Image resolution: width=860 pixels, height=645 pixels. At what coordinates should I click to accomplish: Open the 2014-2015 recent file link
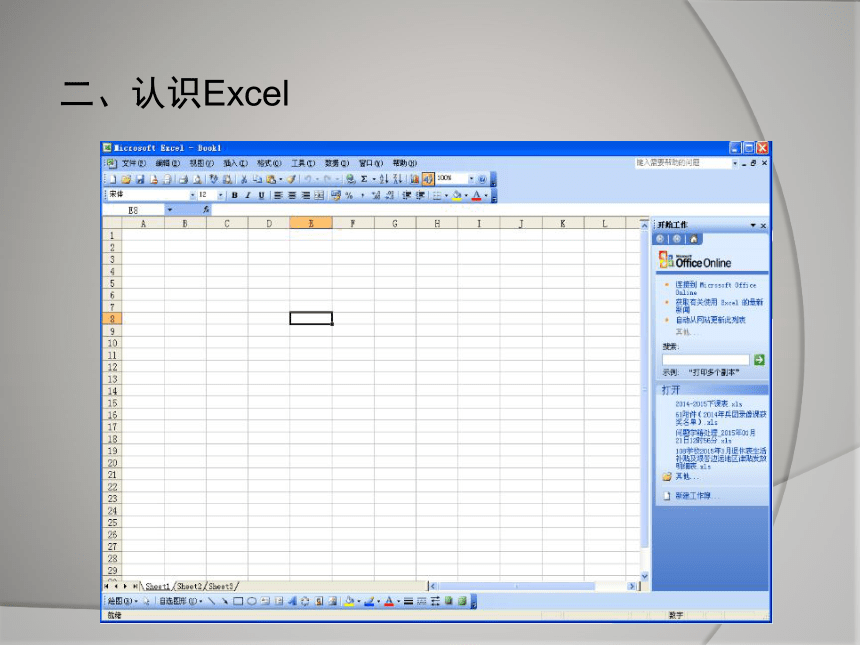708,404
